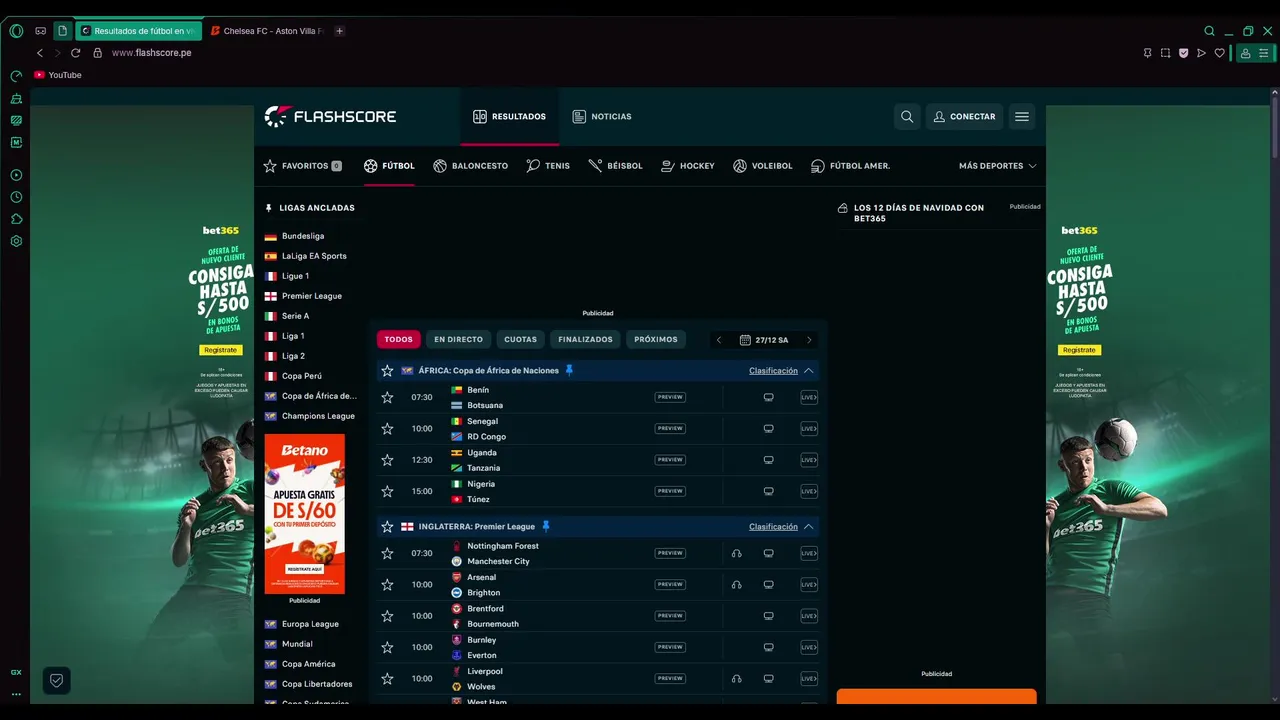Star the Copa de África de Naciones league

click(x=387, y=371)
